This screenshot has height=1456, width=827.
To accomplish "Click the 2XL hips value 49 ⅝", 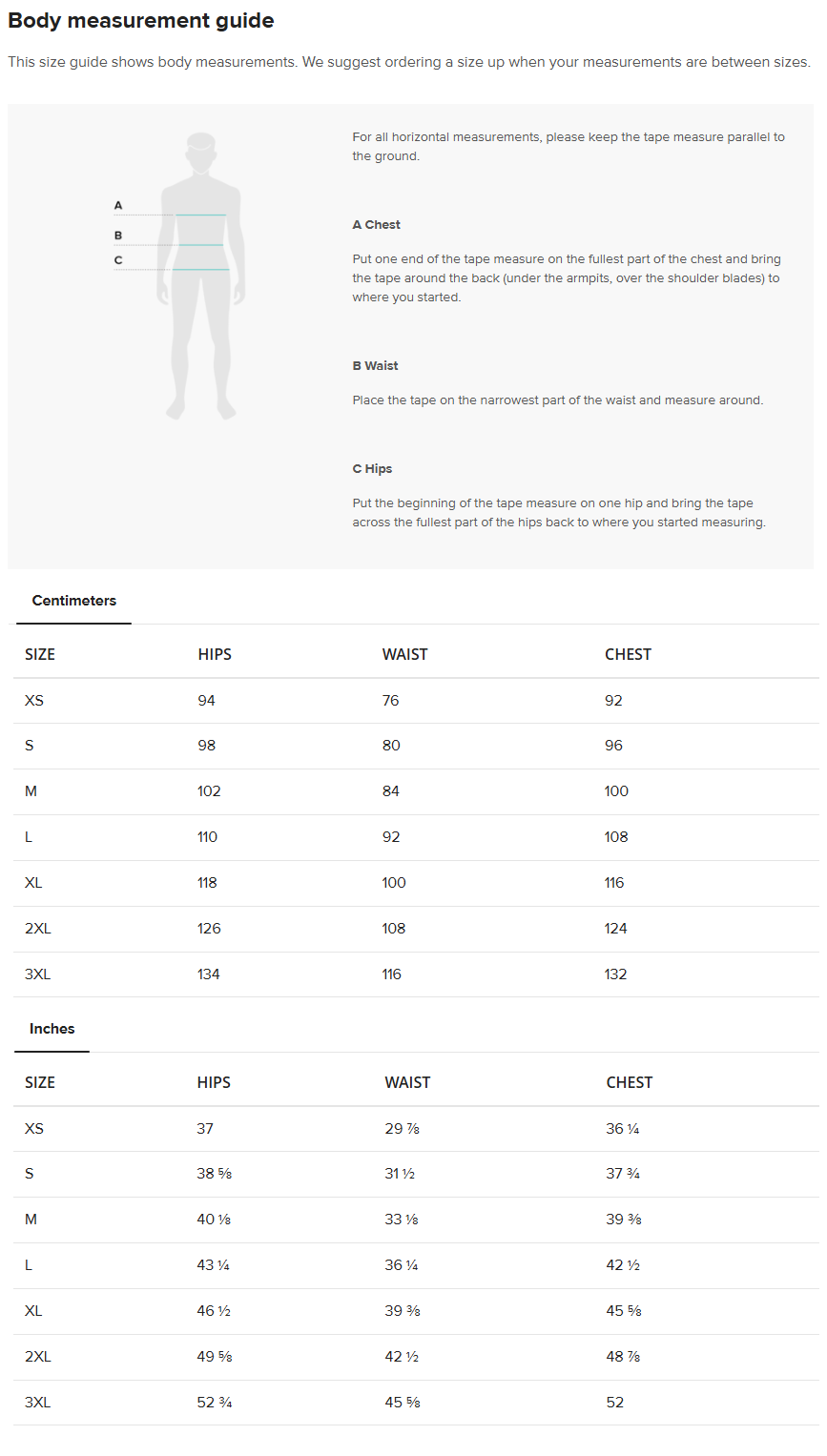I will click(215, 1357).
